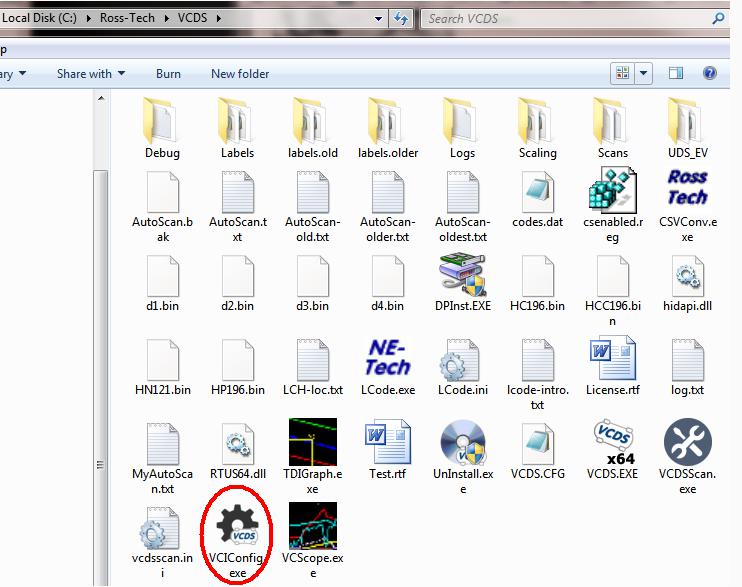Click navigation pane scroll up arrow
The height and width of the screenshot is (587, 742).
pos(101,98)
